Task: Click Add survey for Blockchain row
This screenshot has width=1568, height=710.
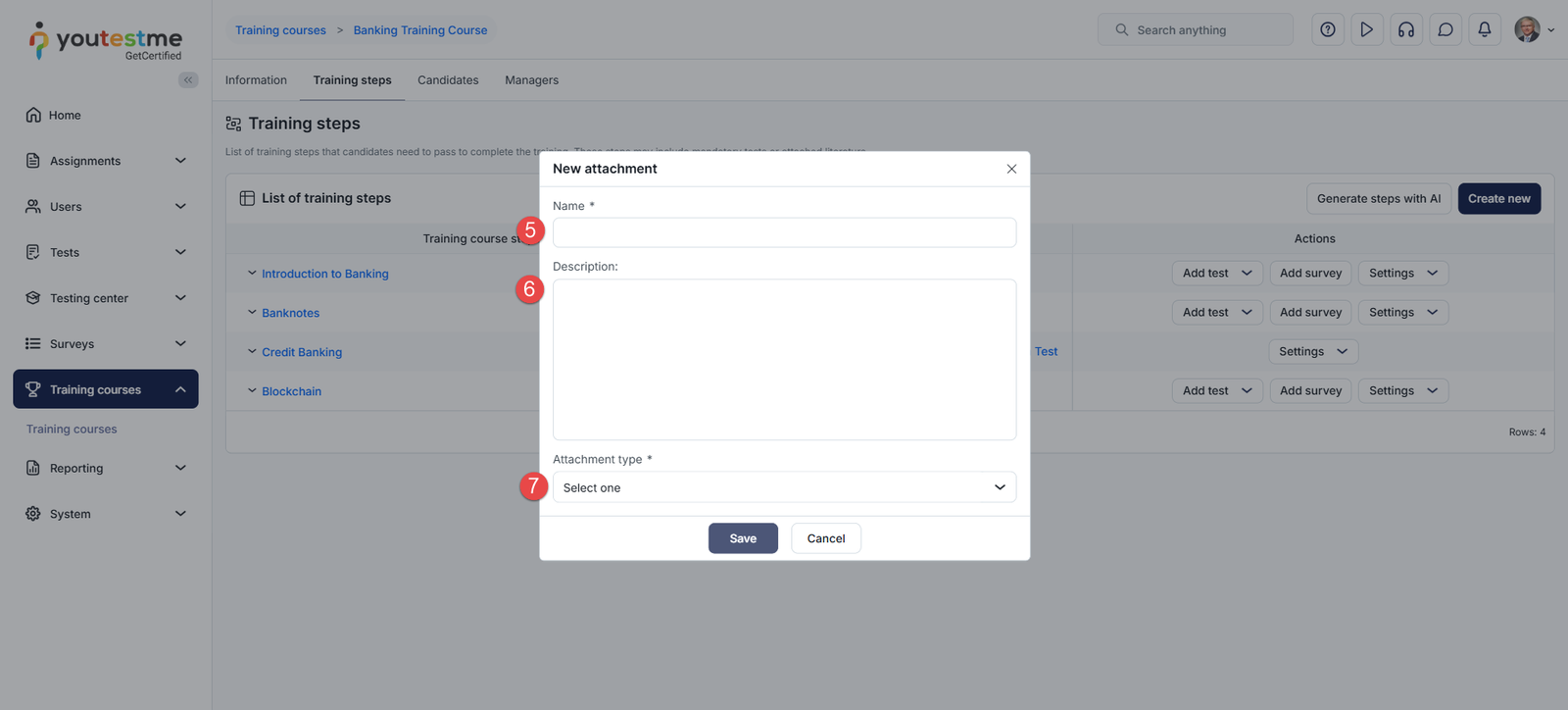Action: (1310, 390)
